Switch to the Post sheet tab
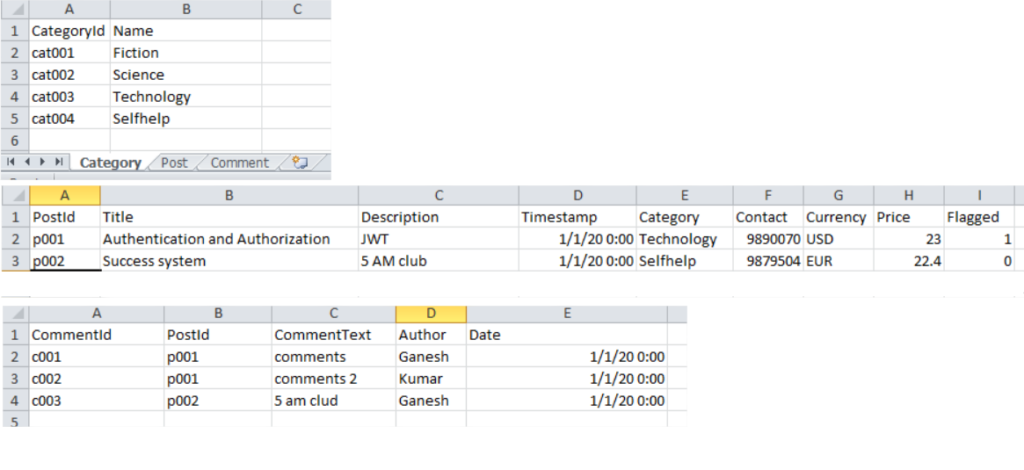Screen dimensions: 1024x470 tap(174, 163)
